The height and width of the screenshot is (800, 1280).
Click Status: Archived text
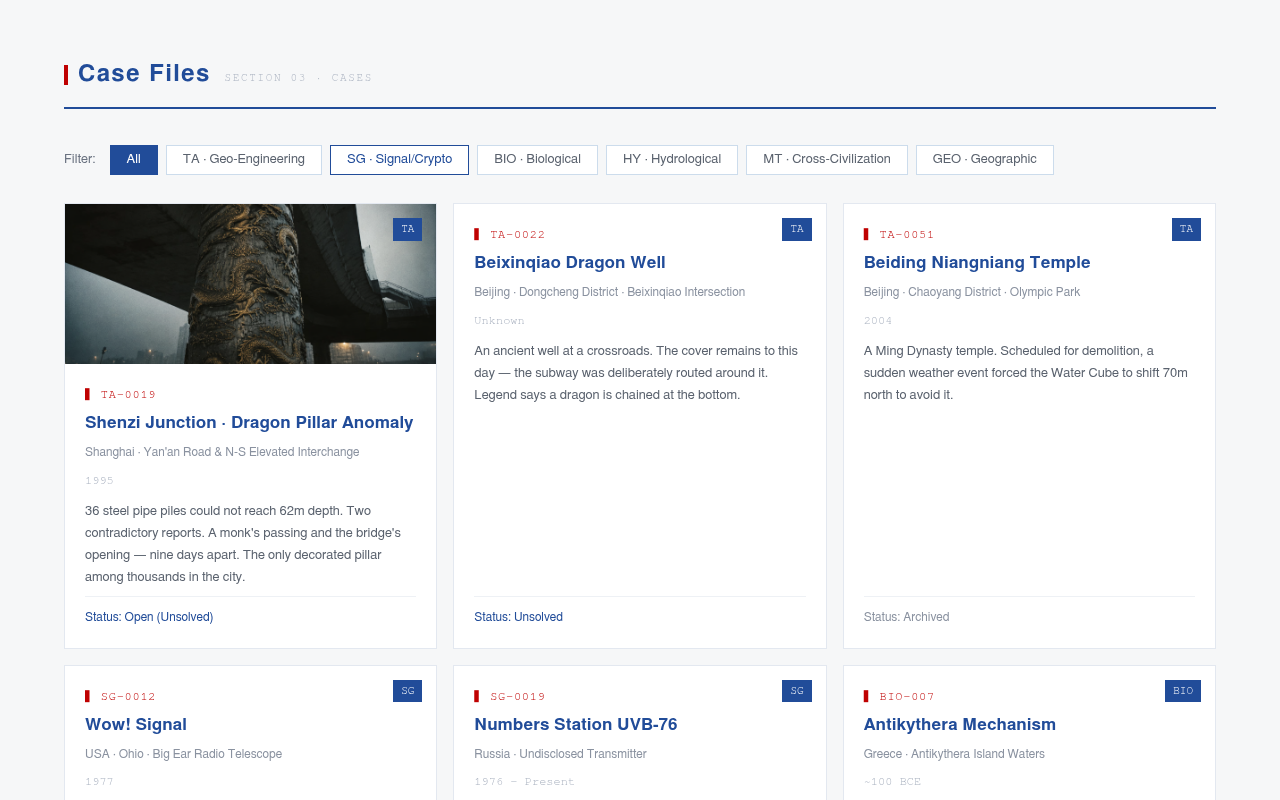(x=906, y=617)
